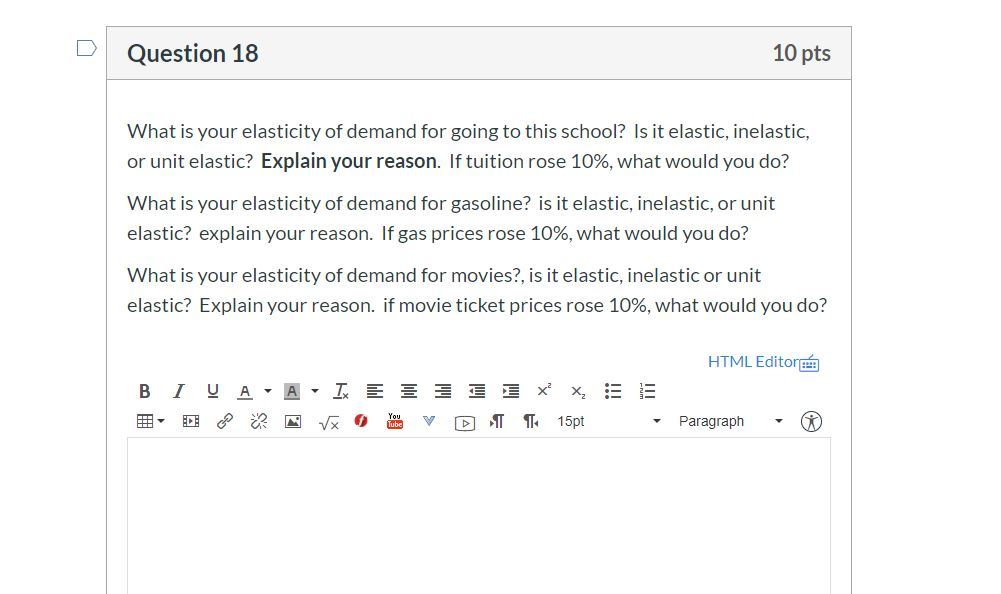Insert a math equation
Viewport: 1001px width, 594px height.
click(x=328, y=421)
